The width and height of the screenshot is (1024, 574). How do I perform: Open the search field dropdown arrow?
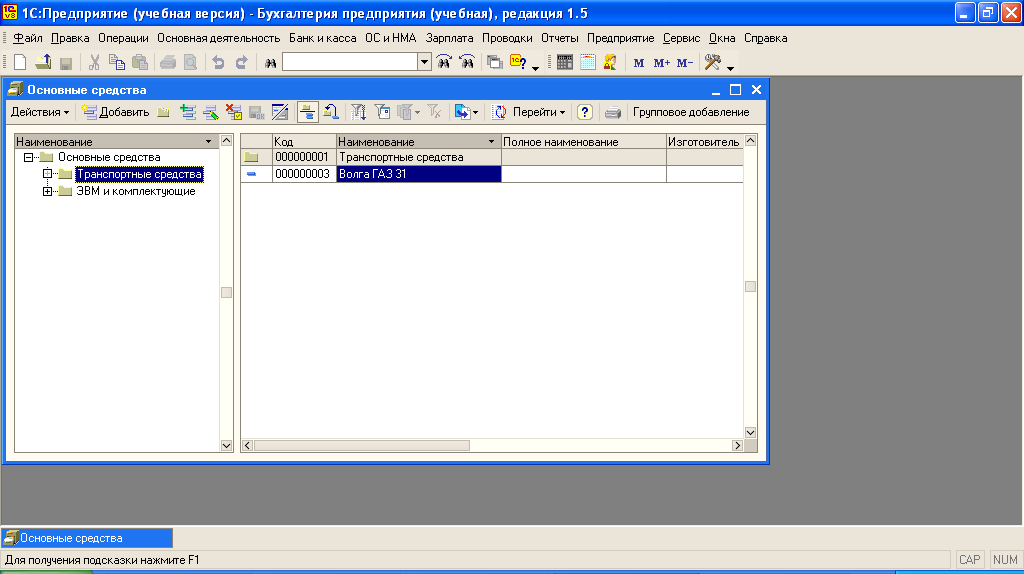click(424, 62)
